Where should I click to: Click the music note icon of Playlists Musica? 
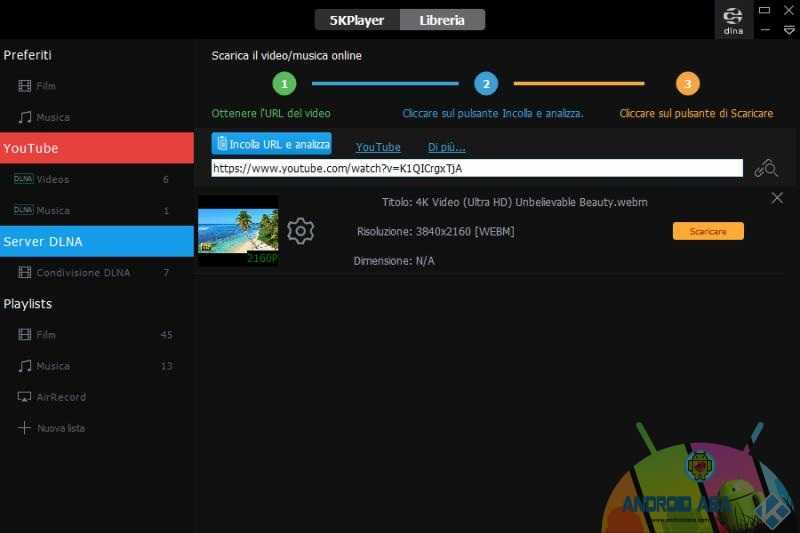click(x=24, y=366)
